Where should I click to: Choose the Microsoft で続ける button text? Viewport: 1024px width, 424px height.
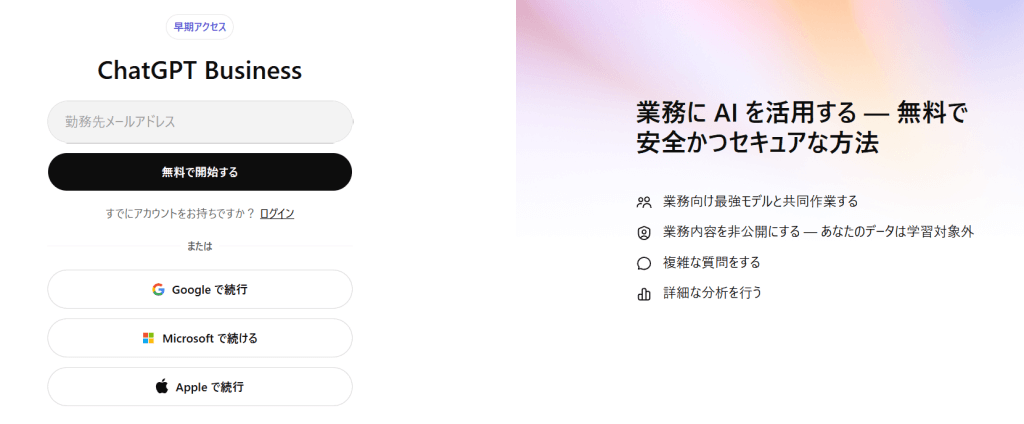pyautogui.click(x=210, y=338)
